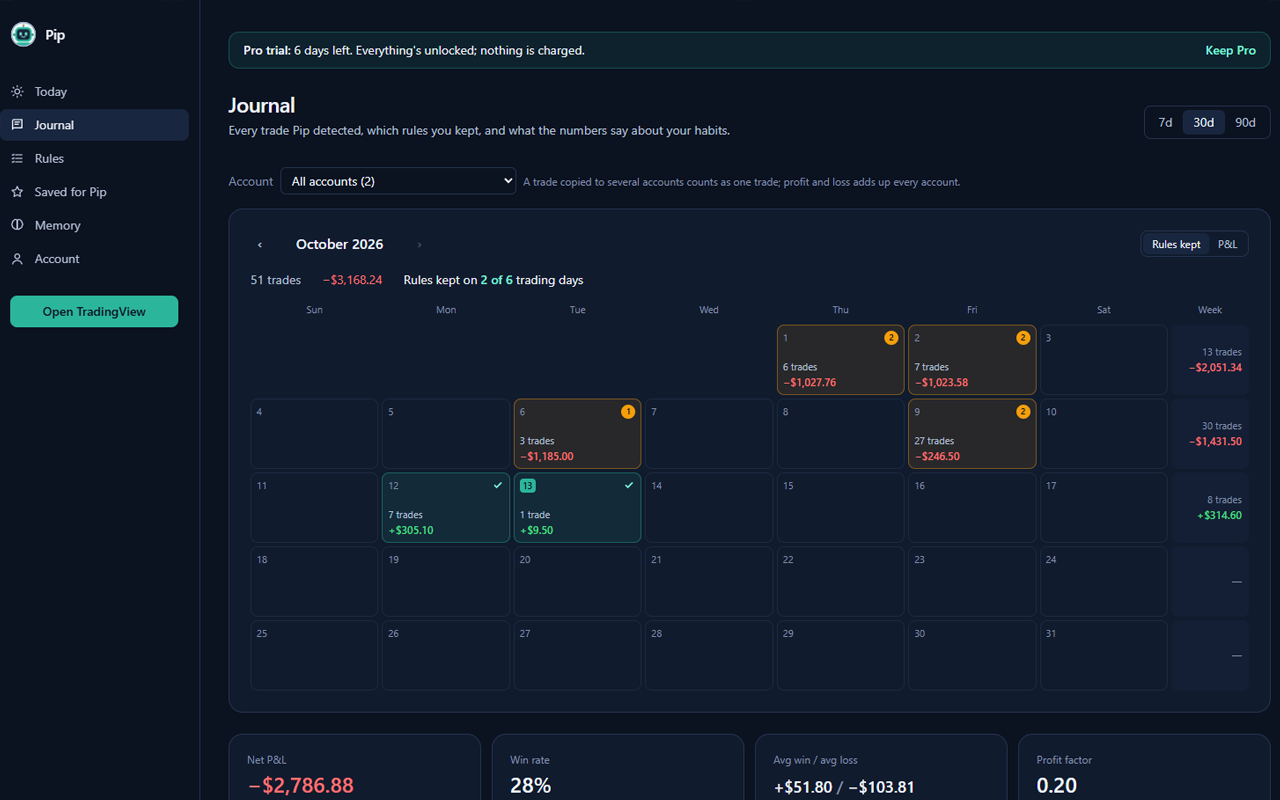
Task: Click the checkmark on October 12 cell
Action: click(x=498, y=485)
